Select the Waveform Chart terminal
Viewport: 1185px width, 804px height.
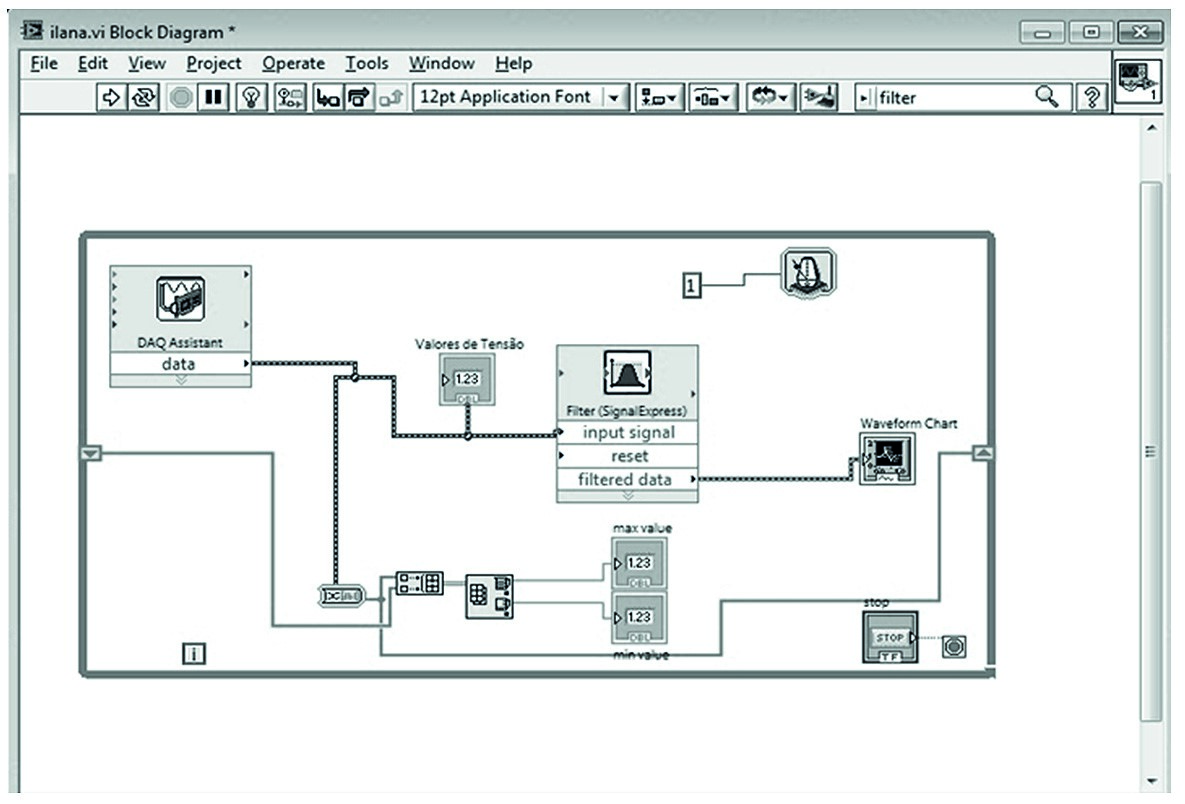pos(886,460)
